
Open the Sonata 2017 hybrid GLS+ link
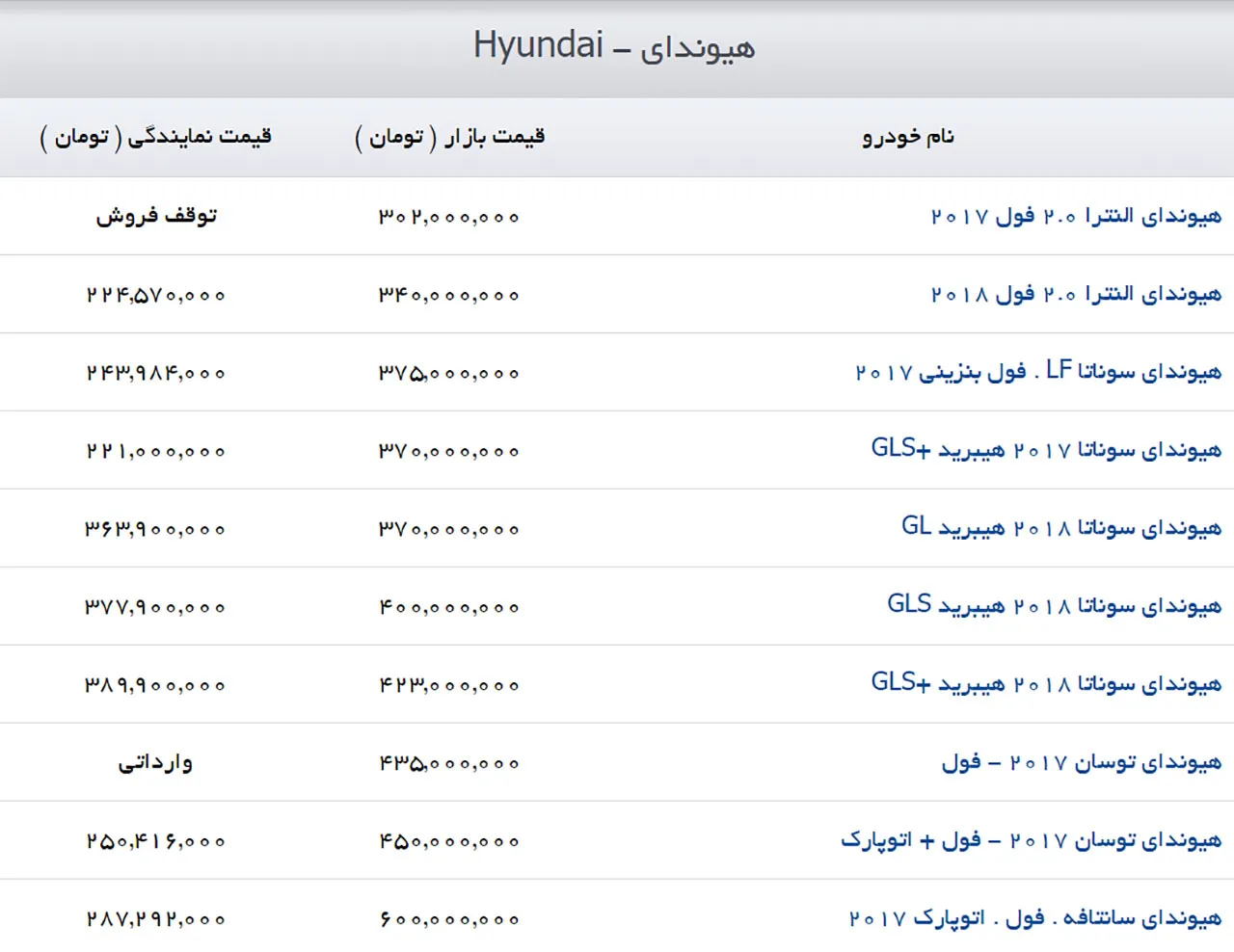click(1046, 450)
